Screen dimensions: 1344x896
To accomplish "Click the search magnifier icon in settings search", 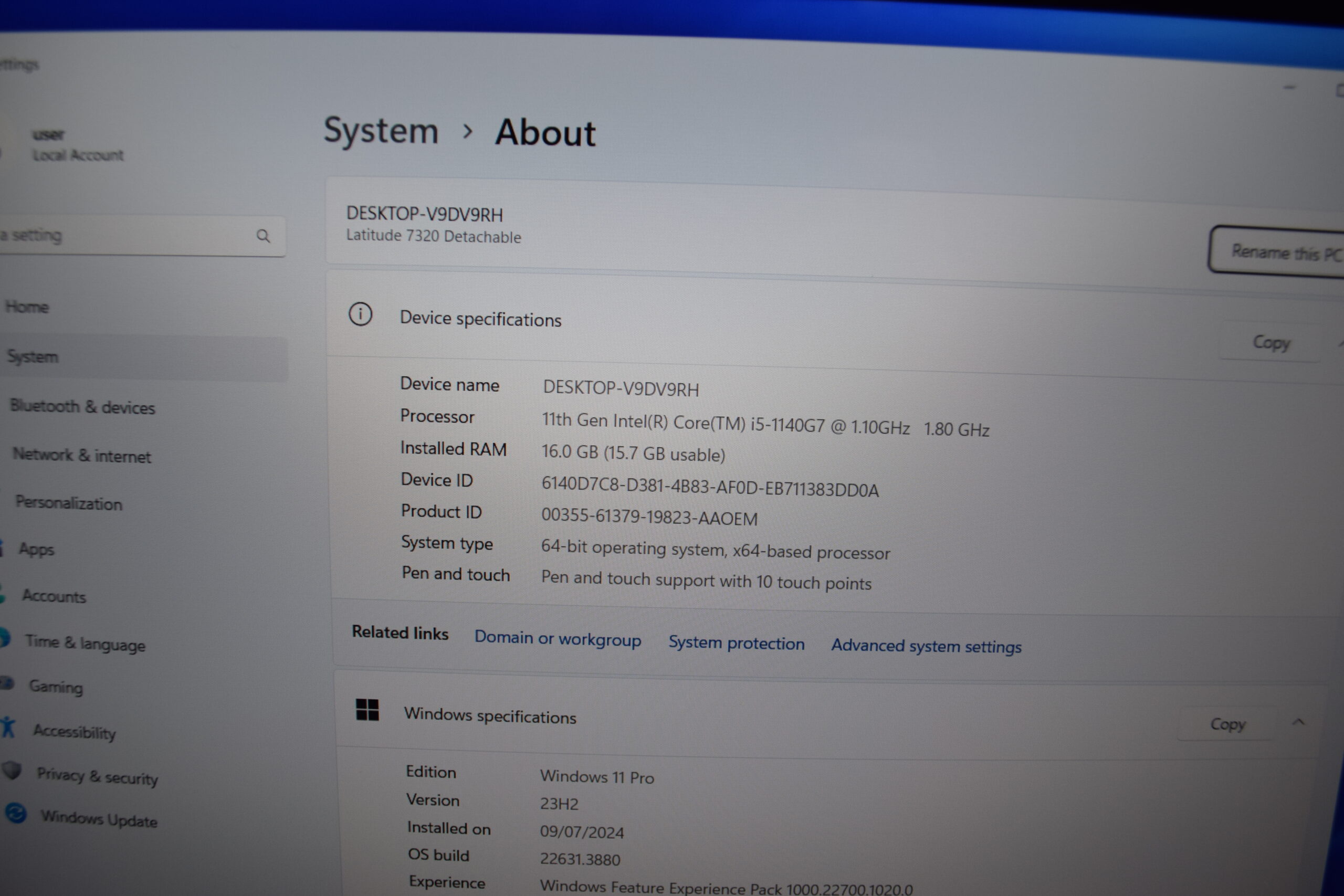I will [x=263, y=236].
